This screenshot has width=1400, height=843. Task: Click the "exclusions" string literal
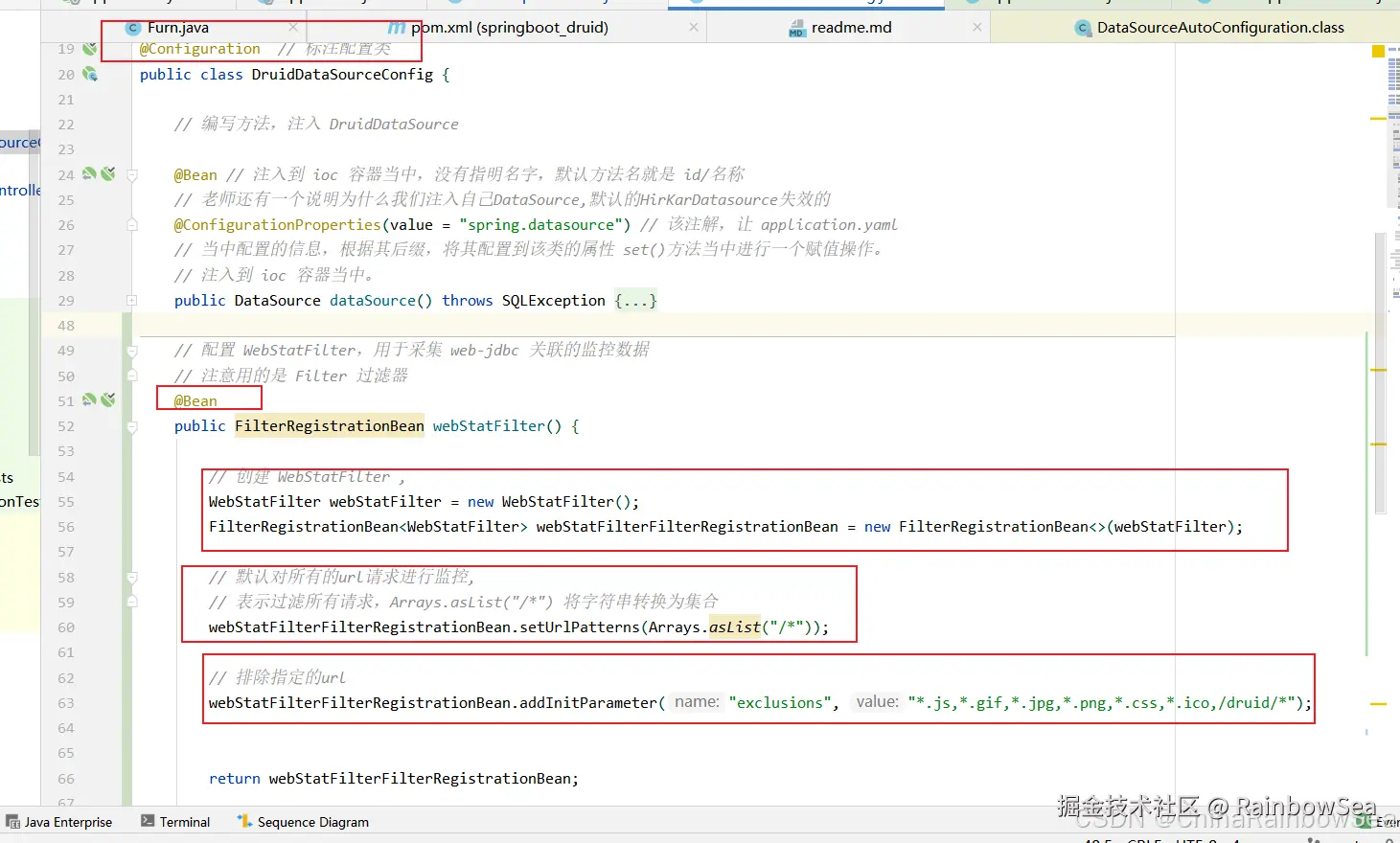[780, 703]
